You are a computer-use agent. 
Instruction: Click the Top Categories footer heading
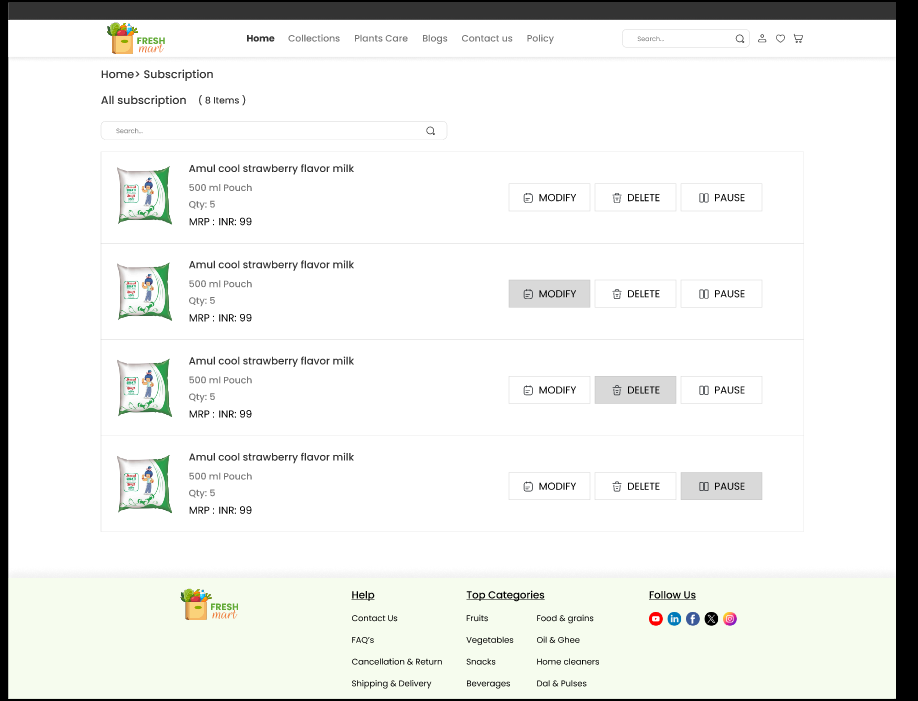coord(505,595)
